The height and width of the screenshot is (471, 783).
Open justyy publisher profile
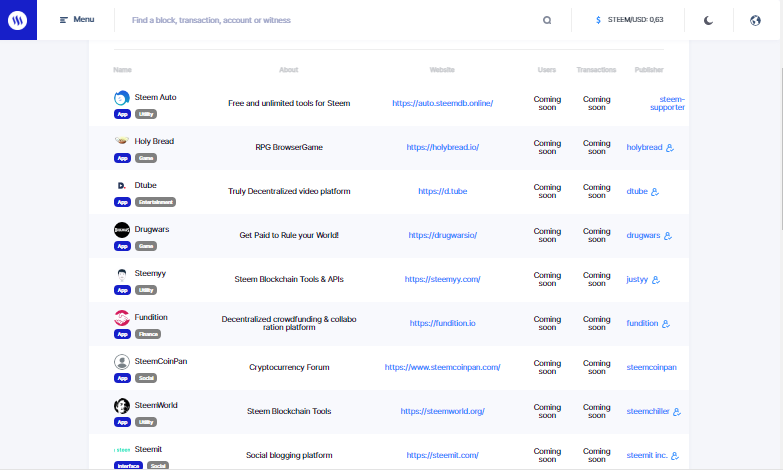click(637, 279)
